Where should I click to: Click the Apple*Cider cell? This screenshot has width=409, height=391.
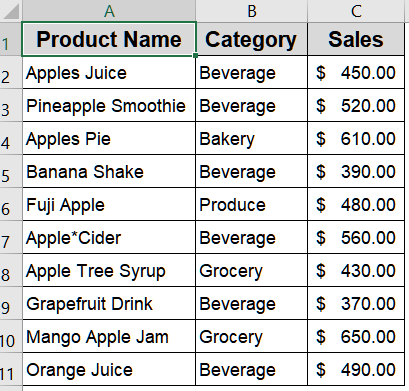[x=109, y=237]
